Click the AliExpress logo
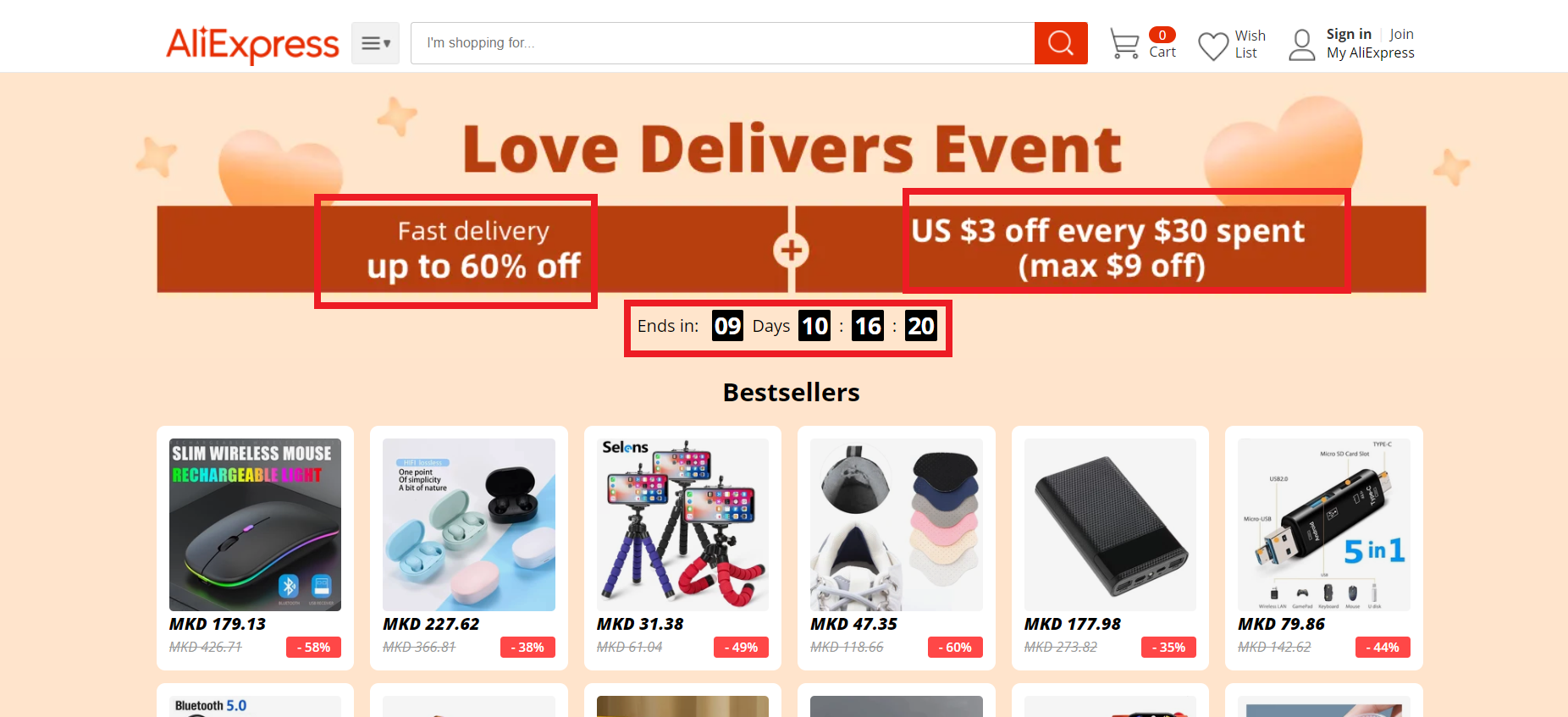 click(x=252, y=44)
